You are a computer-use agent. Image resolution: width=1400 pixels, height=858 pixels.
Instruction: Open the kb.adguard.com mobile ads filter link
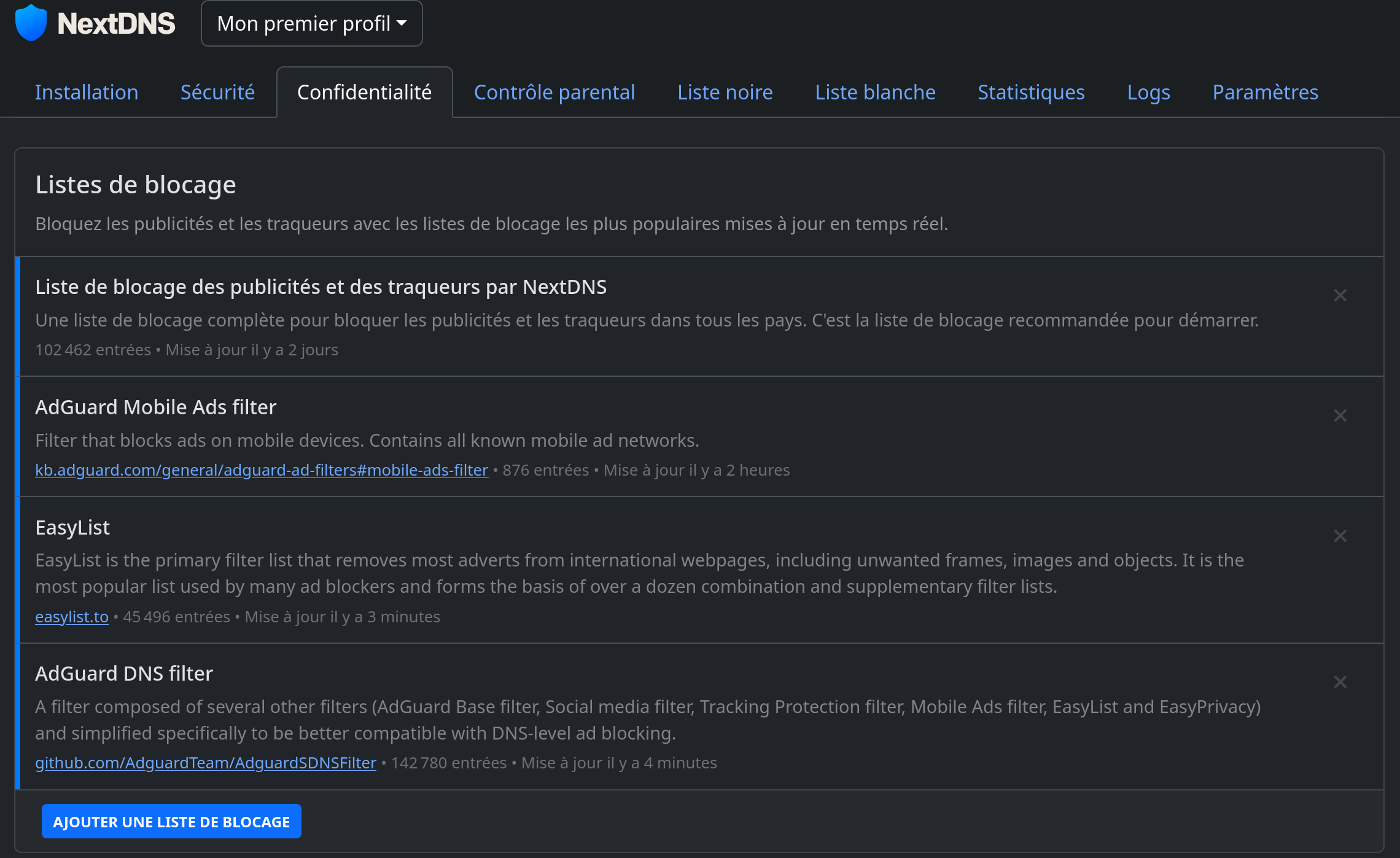[x=262, y=470]
